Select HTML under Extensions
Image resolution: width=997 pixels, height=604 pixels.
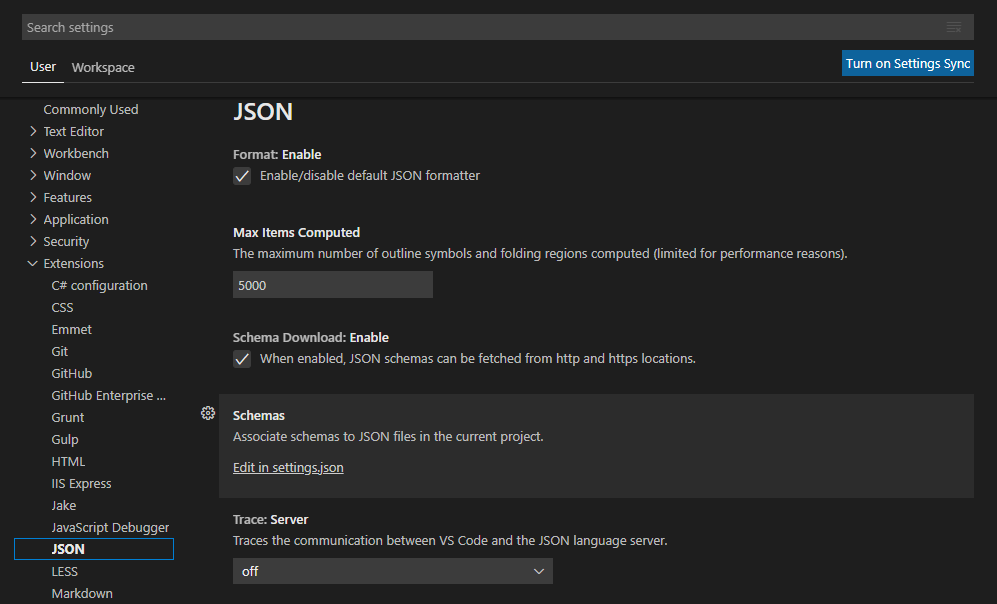(68, 462)
